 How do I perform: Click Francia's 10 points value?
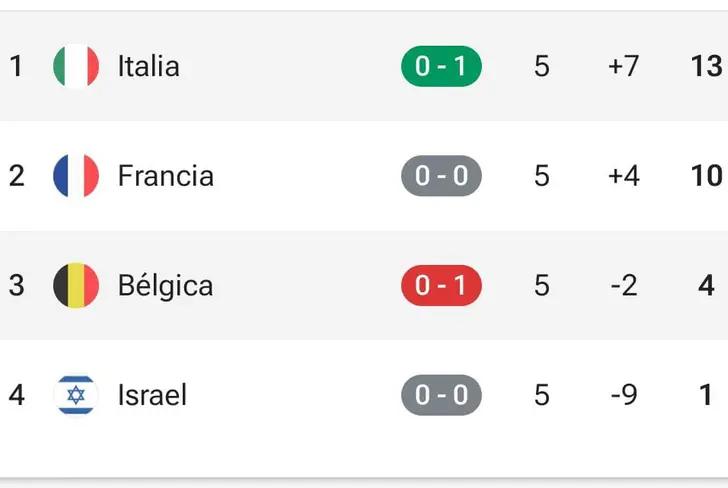point(706,176)
